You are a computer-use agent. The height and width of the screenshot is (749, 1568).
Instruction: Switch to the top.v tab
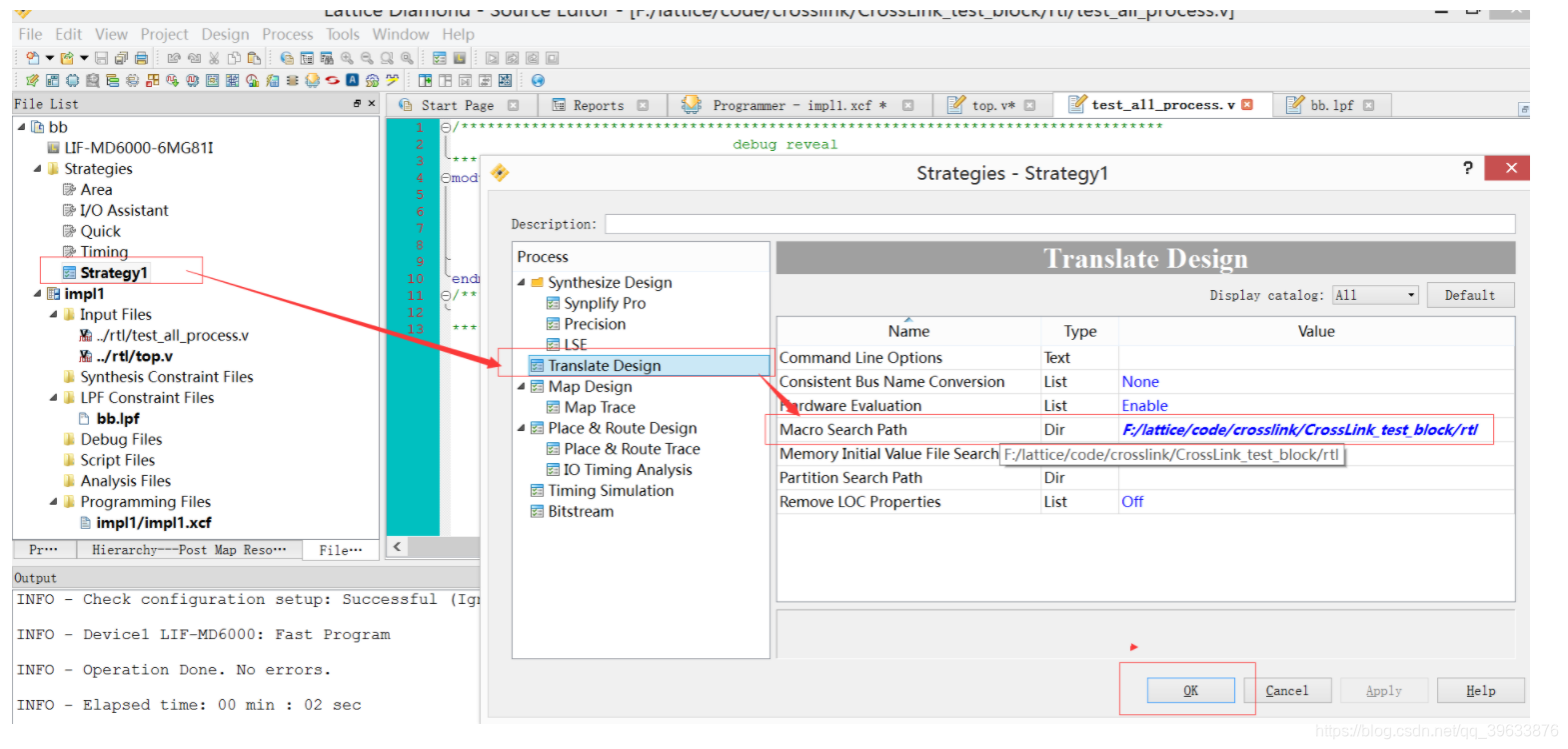pyautogui.click(x=992, y=105)
